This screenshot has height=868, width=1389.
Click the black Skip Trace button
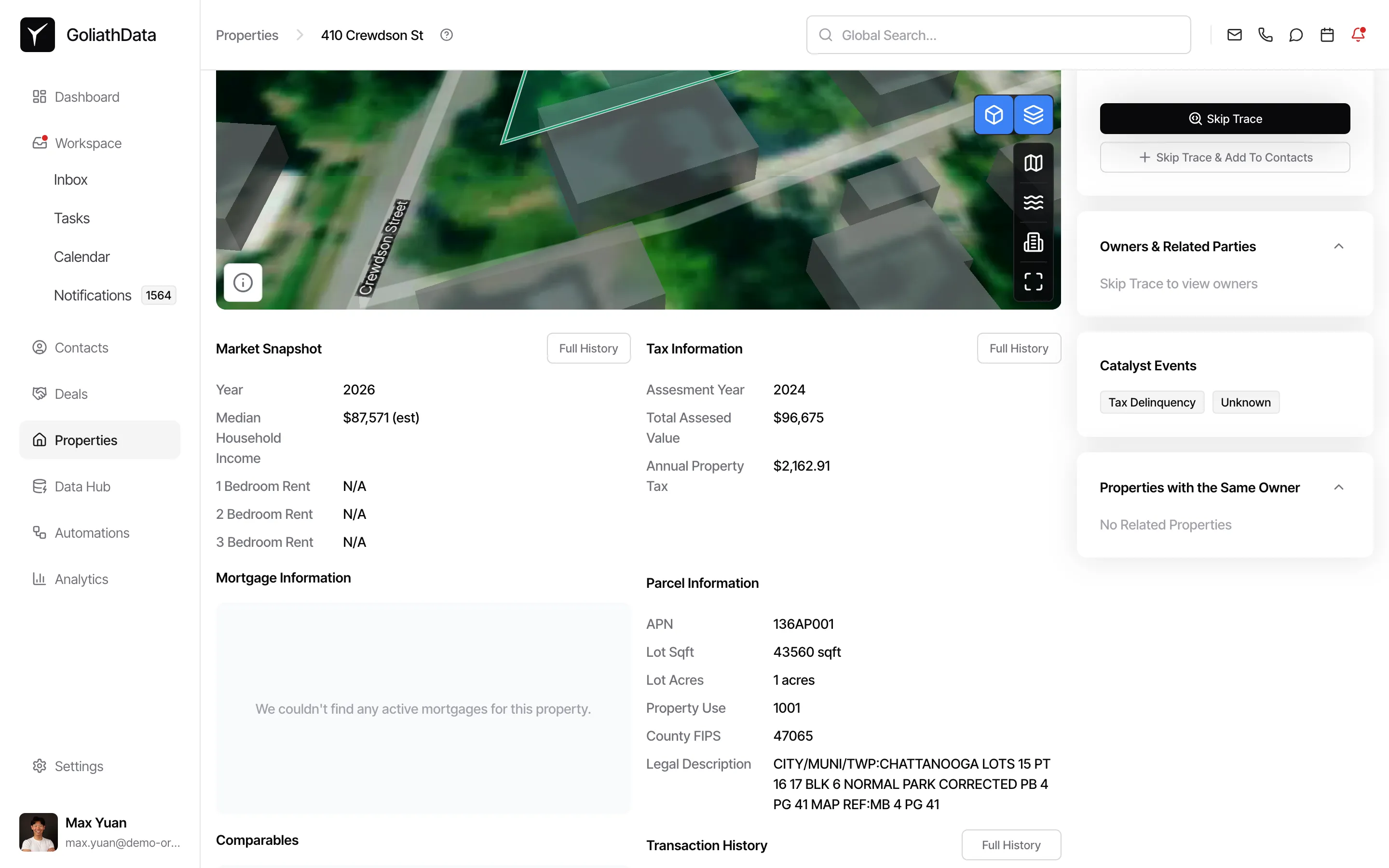[1224, 119]
